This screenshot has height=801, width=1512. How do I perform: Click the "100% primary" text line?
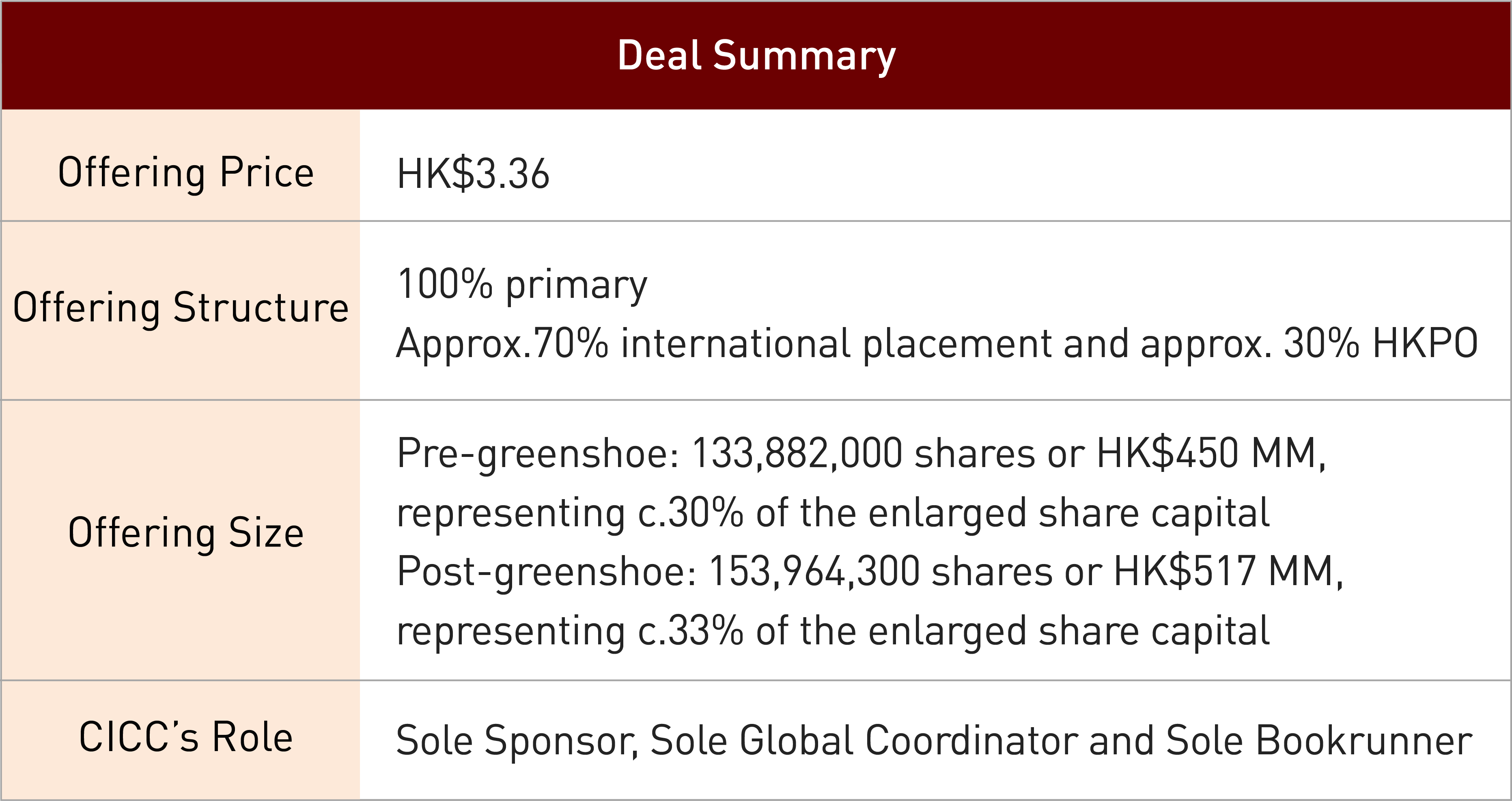(522, 284)
